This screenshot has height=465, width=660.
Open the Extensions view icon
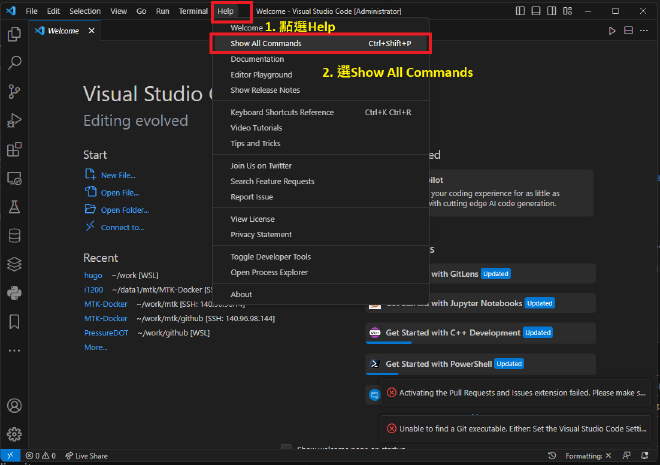coord(14,149)
